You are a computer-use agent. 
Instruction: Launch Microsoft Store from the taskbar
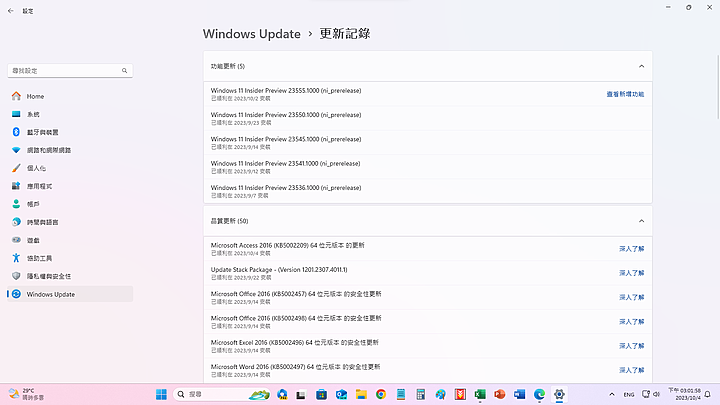click(x=321, y=394)
